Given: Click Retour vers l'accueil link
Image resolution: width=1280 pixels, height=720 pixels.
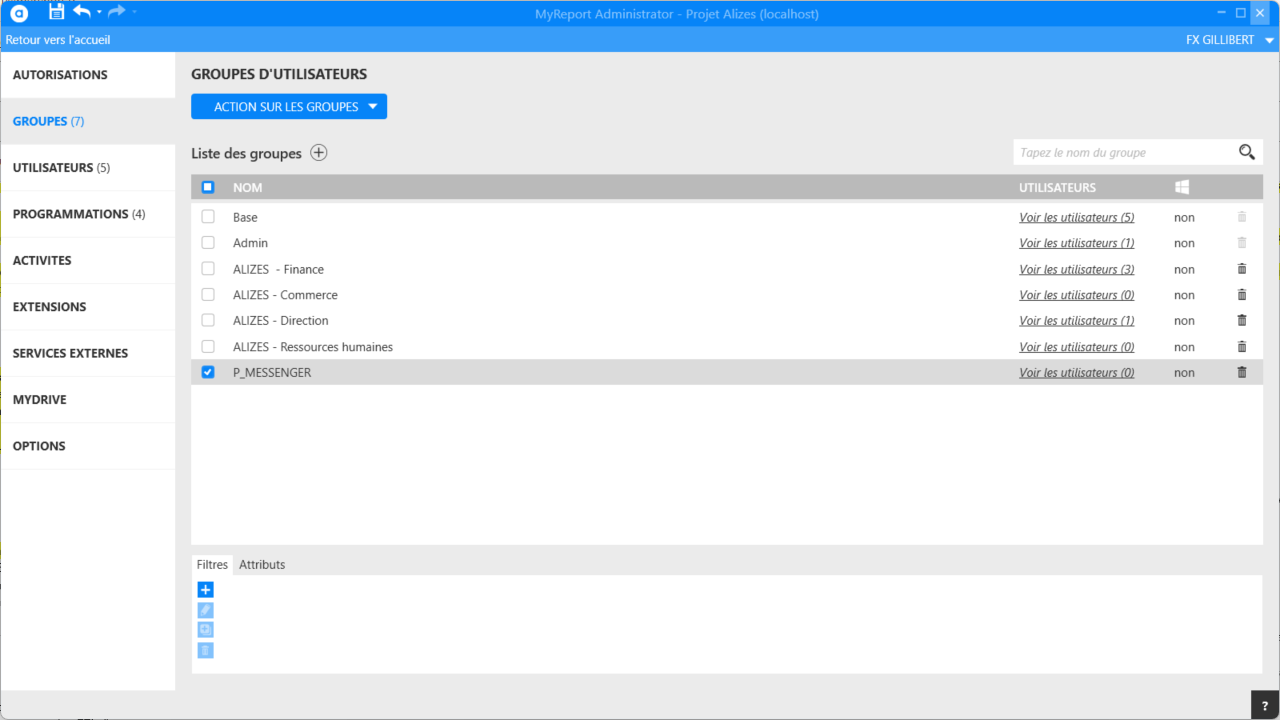Looking at the screenshot, I should coord(58,40).
